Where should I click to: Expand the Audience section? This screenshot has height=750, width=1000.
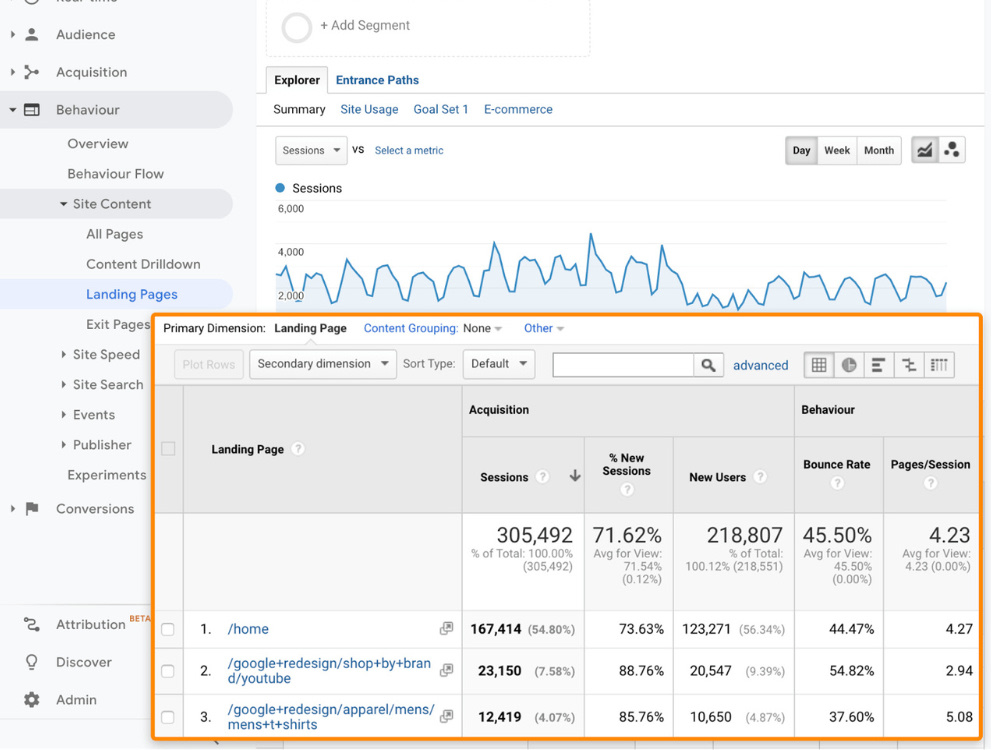click(x=13, y=34)
